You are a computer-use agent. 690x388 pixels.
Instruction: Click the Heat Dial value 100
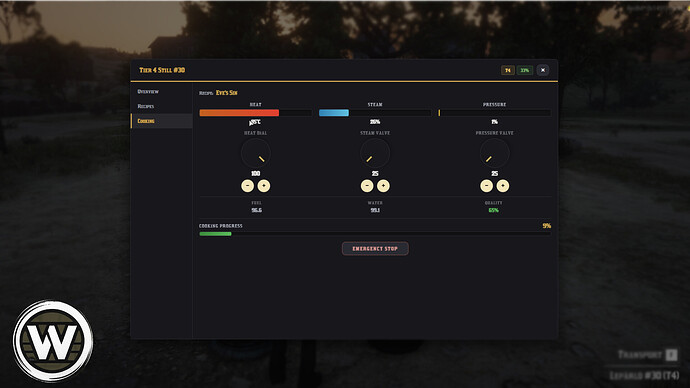pos(256,174)
